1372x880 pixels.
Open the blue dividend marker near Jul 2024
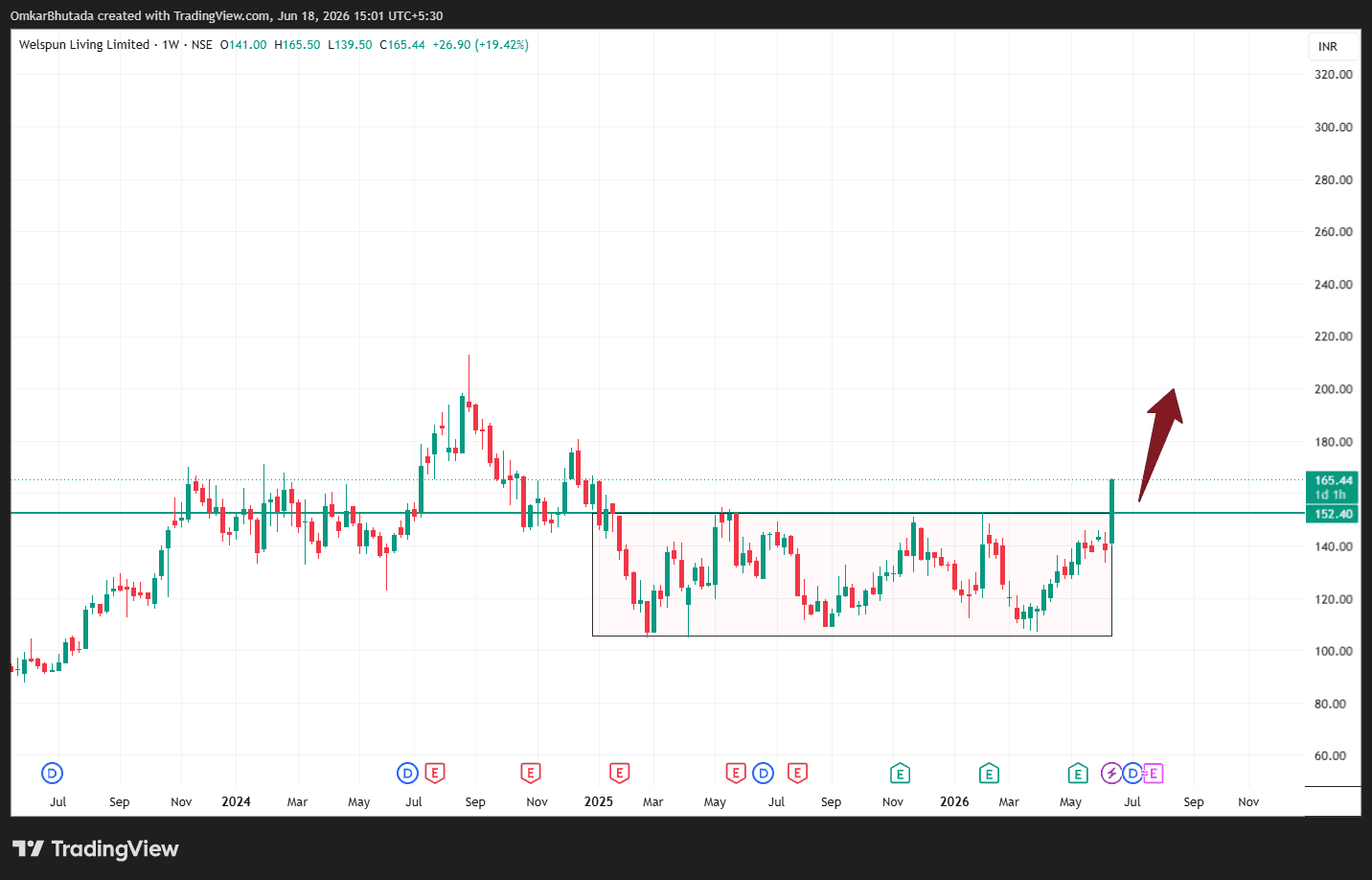(x=407, y=773)
